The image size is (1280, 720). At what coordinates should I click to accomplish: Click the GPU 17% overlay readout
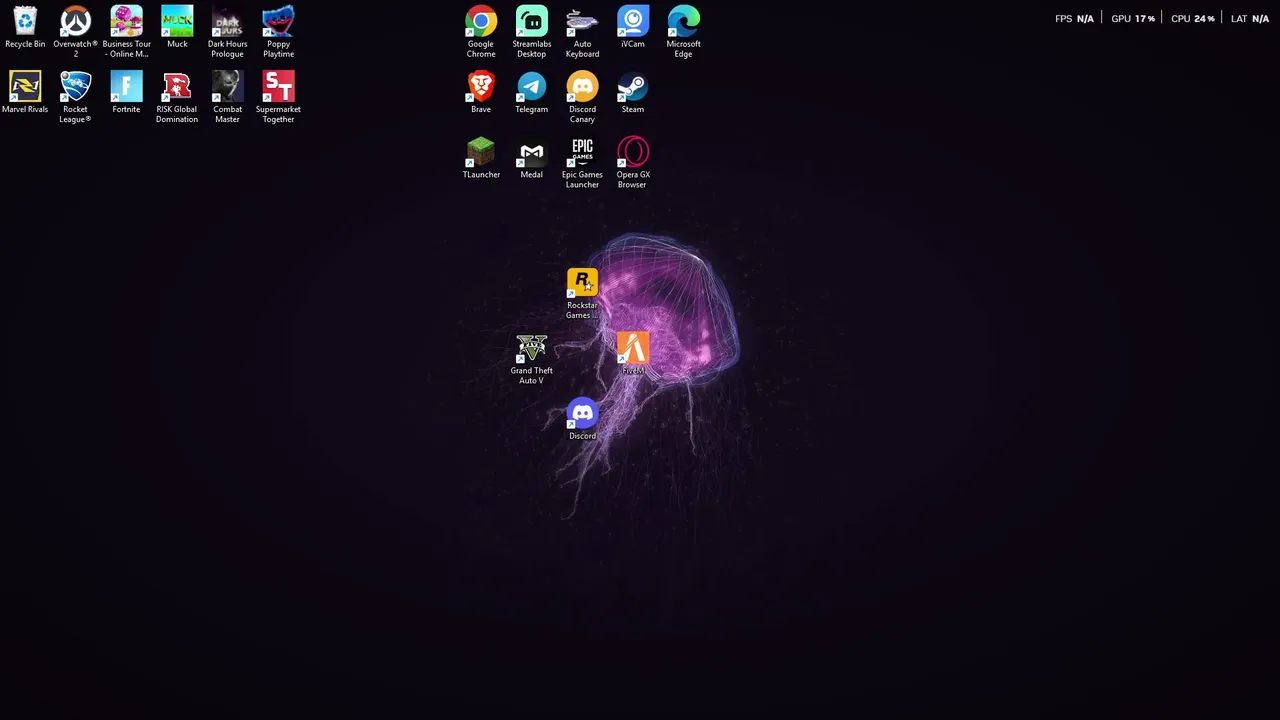point(1133,19)
